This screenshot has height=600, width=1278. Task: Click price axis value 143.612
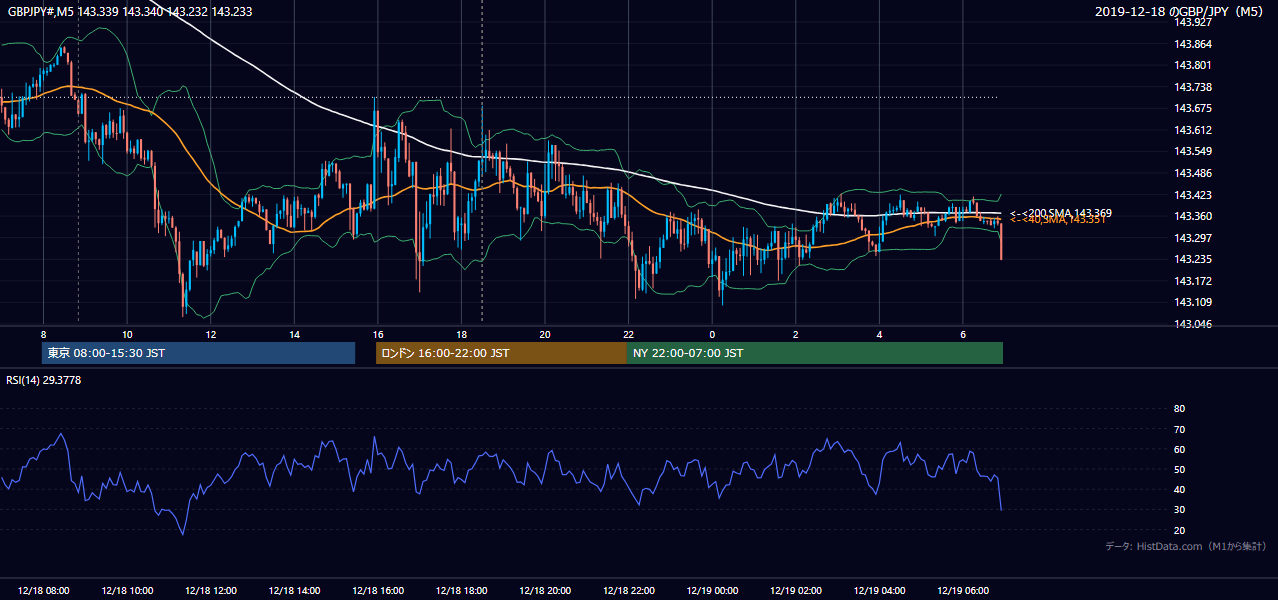pyautogui.click(x=1193, y=130)
